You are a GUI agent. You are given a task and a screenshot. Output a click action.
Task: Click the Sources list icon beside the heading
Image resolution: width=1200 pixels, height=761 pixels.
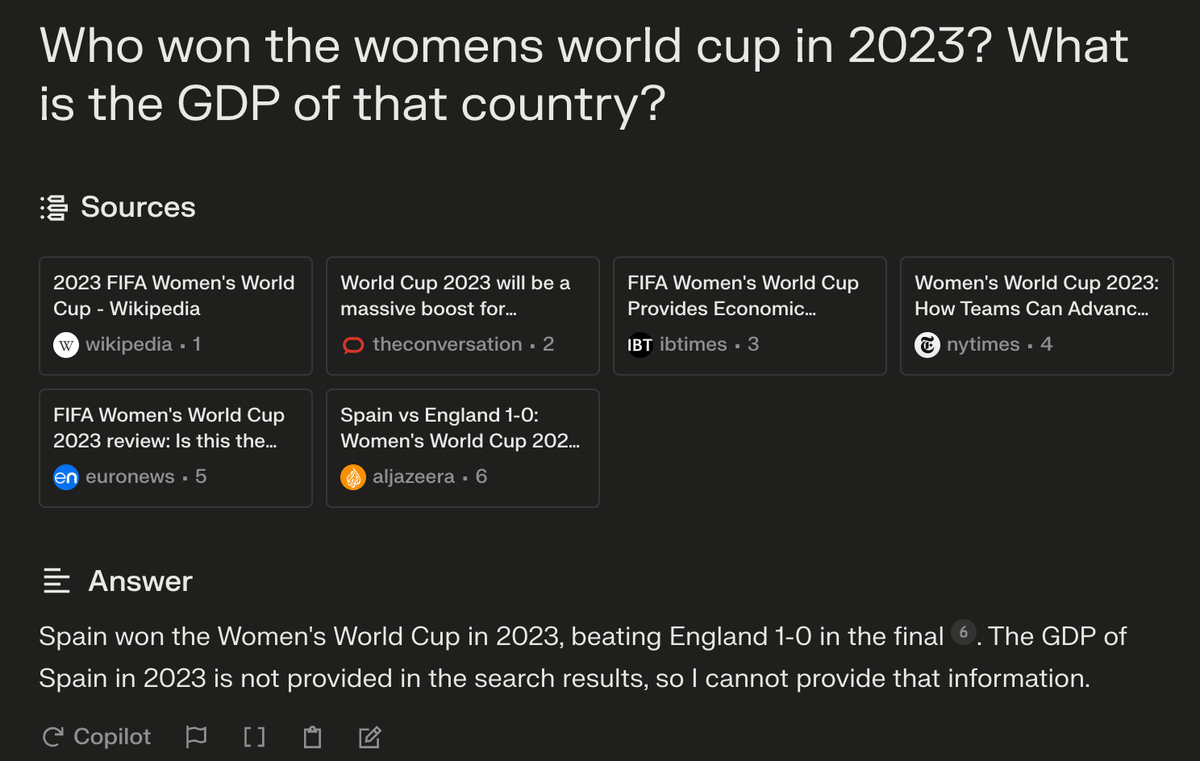[53, 208]
